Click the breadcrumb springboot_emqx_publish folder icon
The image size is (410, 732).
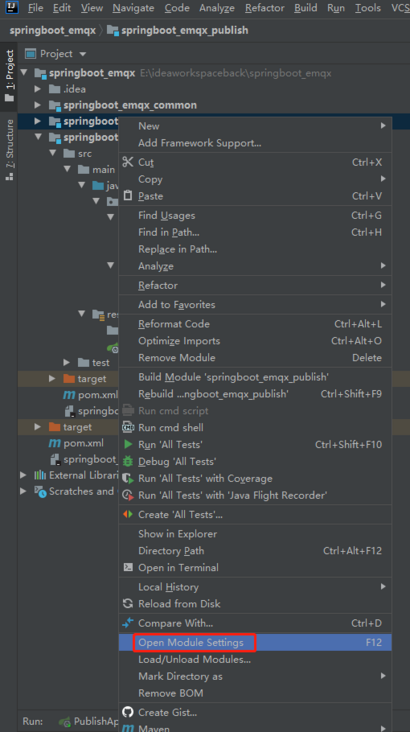point(113,30)
